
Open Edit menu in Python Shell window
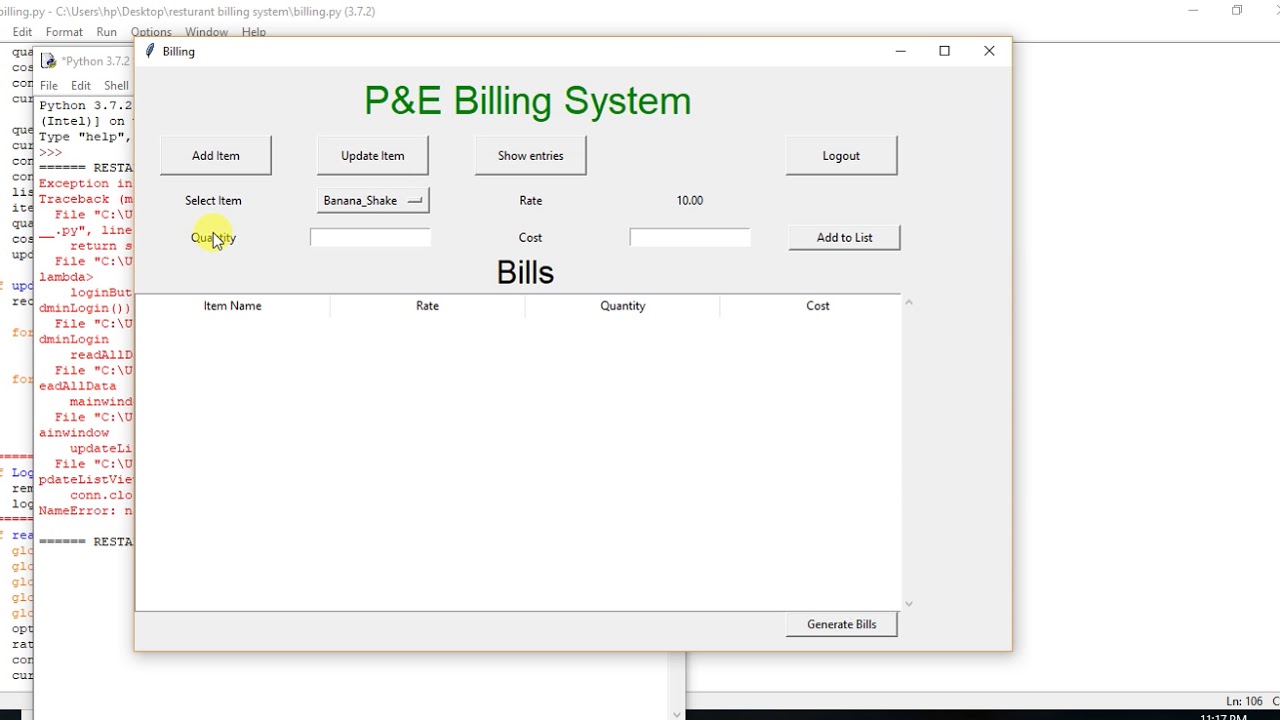coord(81,86)
